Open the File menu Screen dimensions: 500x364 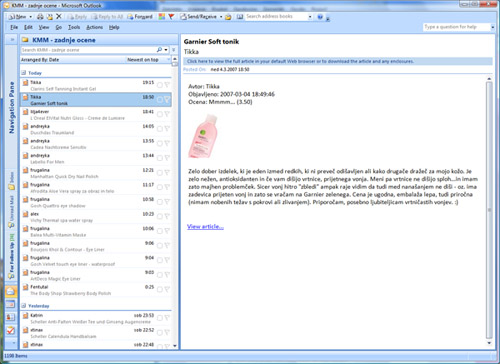[x=14, y=27]
